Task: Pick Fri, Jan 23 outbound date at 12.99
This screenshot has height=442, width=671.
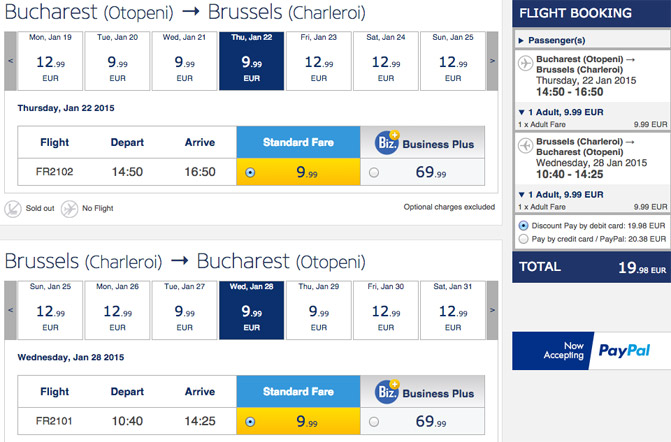Action: (319, 61)
